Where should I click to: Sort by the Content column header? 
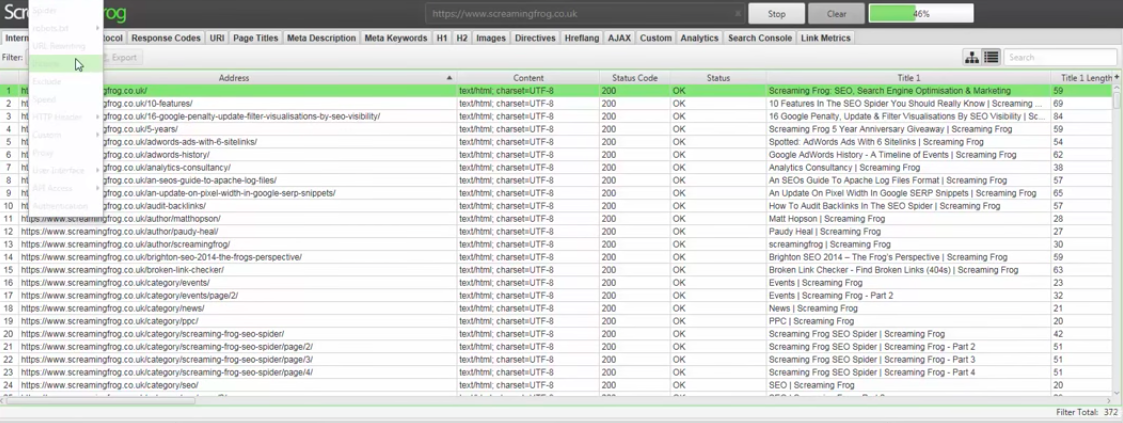coord(529,77)
